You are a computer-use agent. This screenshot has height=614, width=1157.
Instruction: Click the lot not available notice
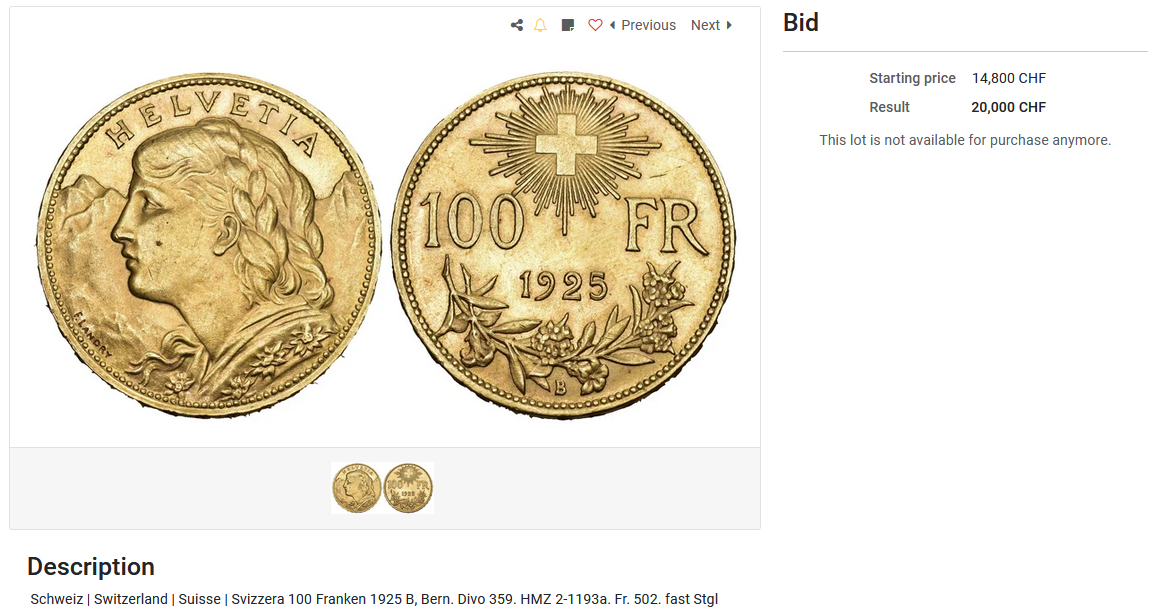964,140
